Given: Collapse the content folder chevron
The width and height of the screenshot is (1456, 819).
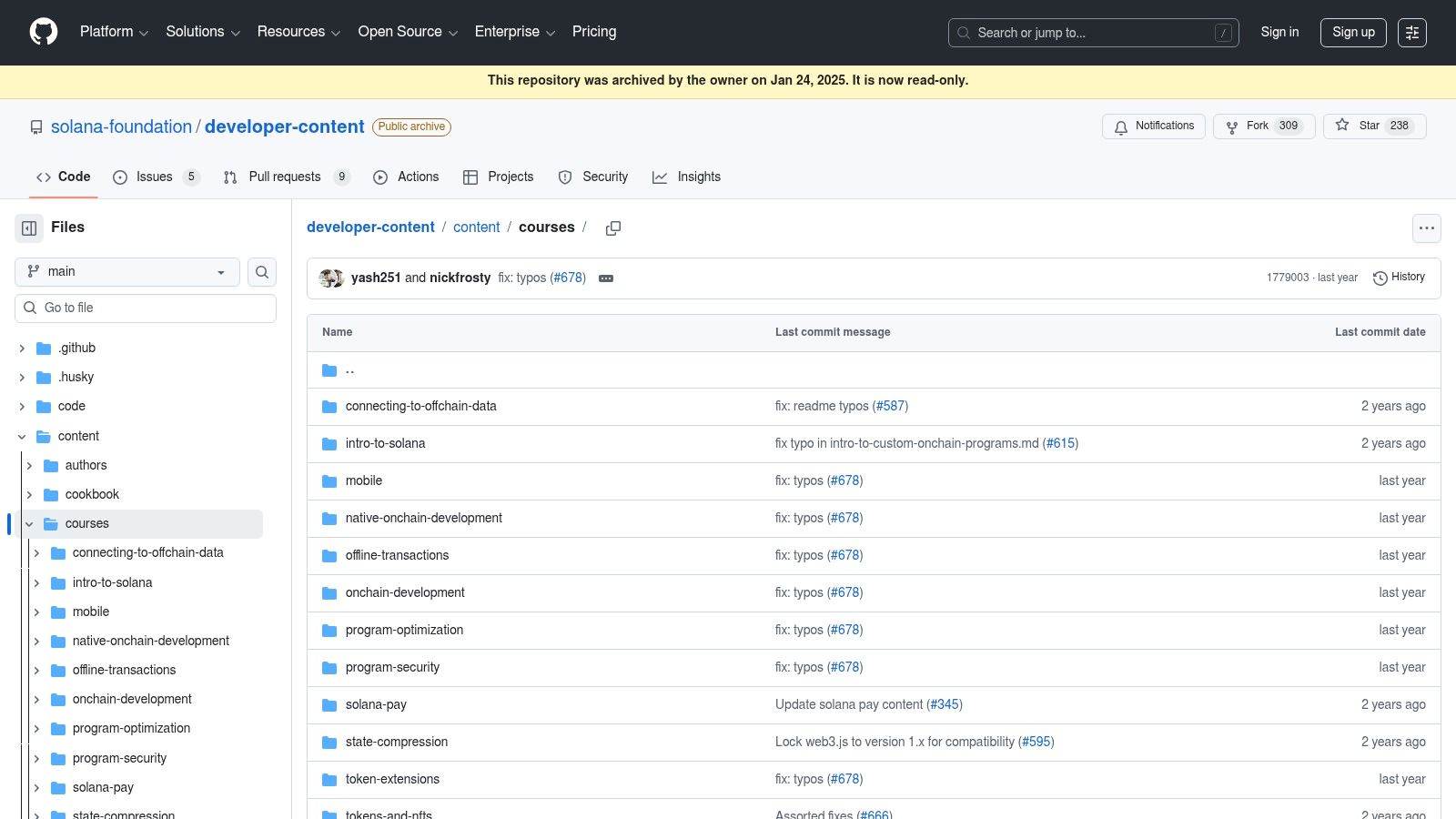Looking at the screenshot, I should tap(22, 437).
